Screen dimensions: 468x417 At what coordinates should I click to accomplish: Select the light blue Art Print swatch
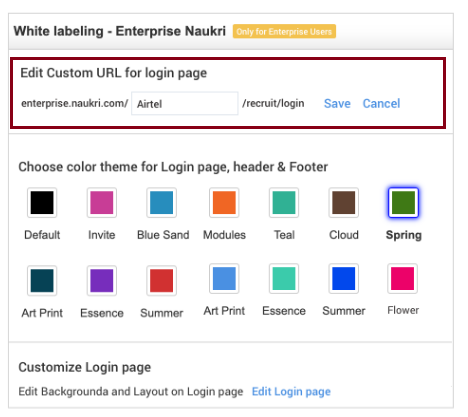click(x=224, y=278)
